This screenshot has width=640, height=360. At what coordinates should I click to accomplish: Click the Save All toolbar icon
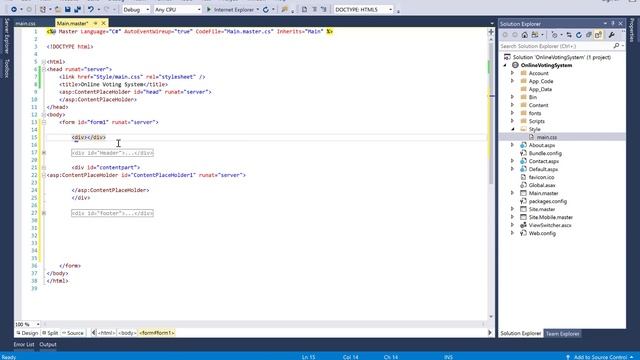click(77, 9)
